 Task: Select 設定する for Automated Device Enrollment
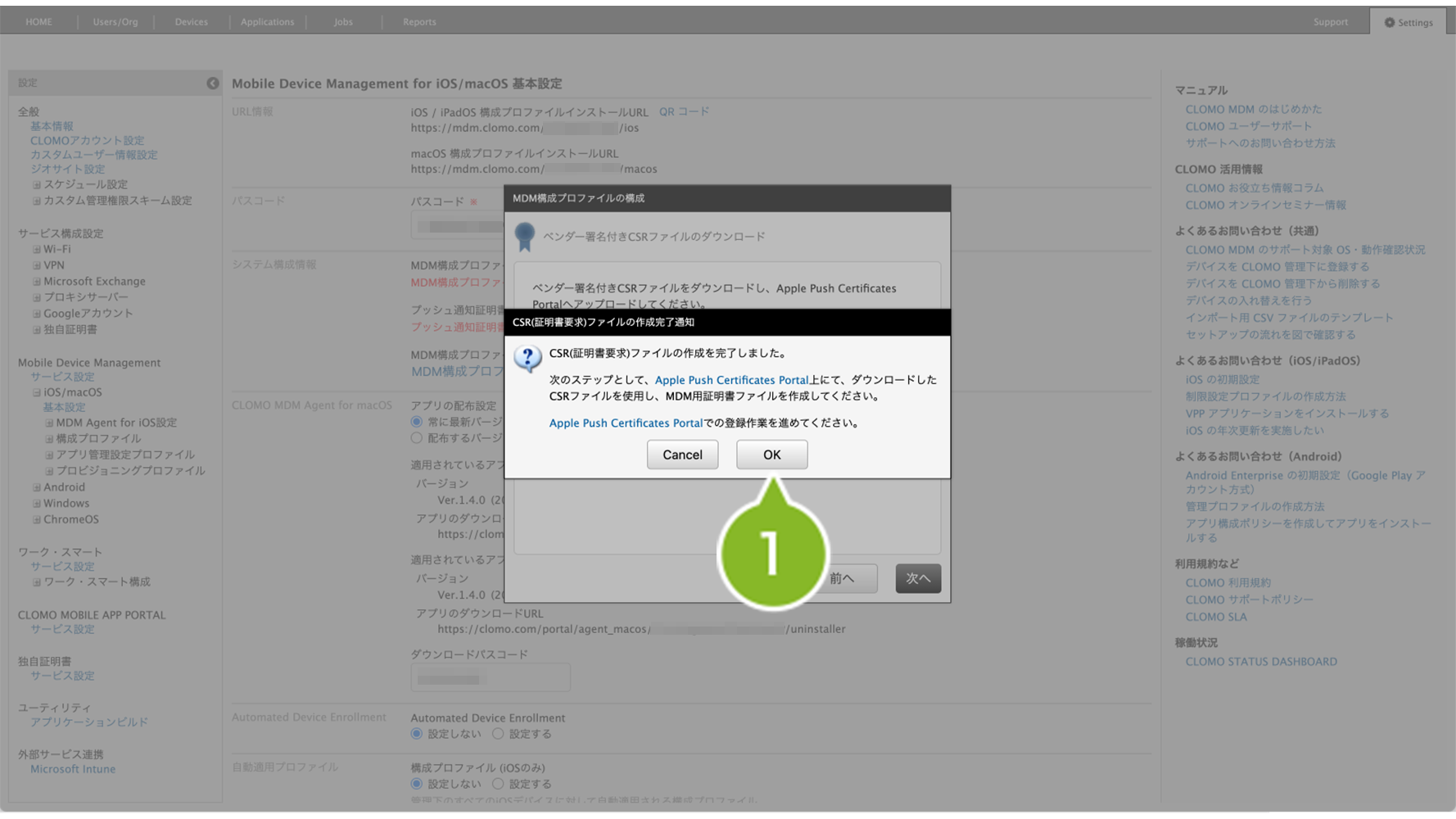(498, 734)
